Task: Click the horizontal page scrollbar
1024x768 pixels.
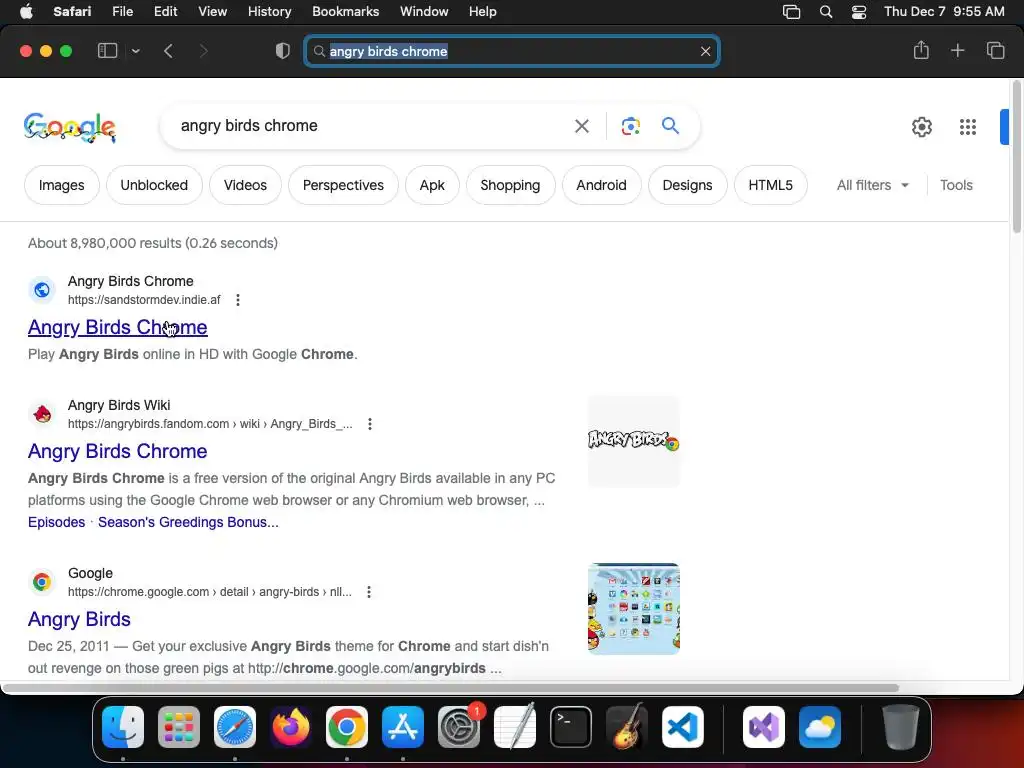Action: [x=451, y=688]
